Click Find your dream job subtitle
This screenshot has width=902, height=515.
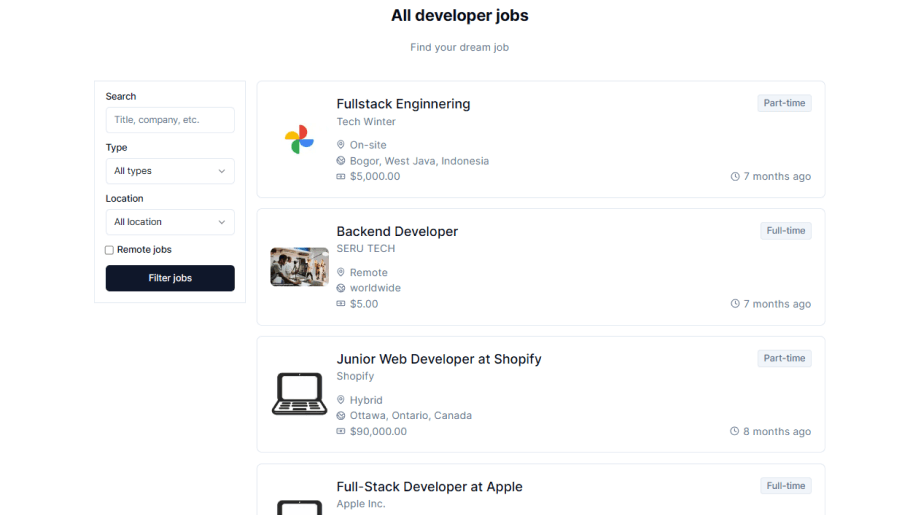(460, 47)
